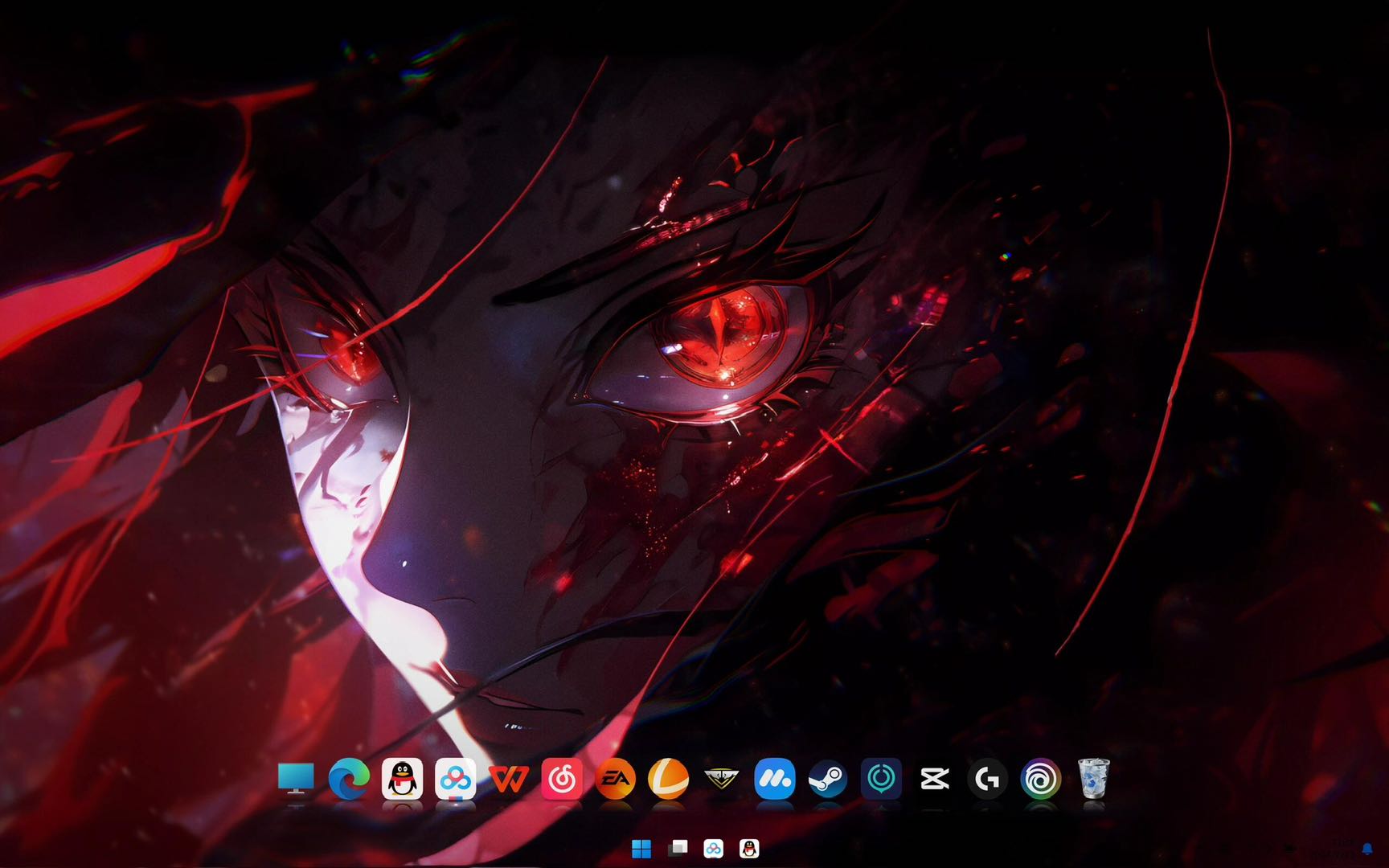The image size is (1389, 868).
Task: Open Task View on the taskbar
Action: [678, 849]
